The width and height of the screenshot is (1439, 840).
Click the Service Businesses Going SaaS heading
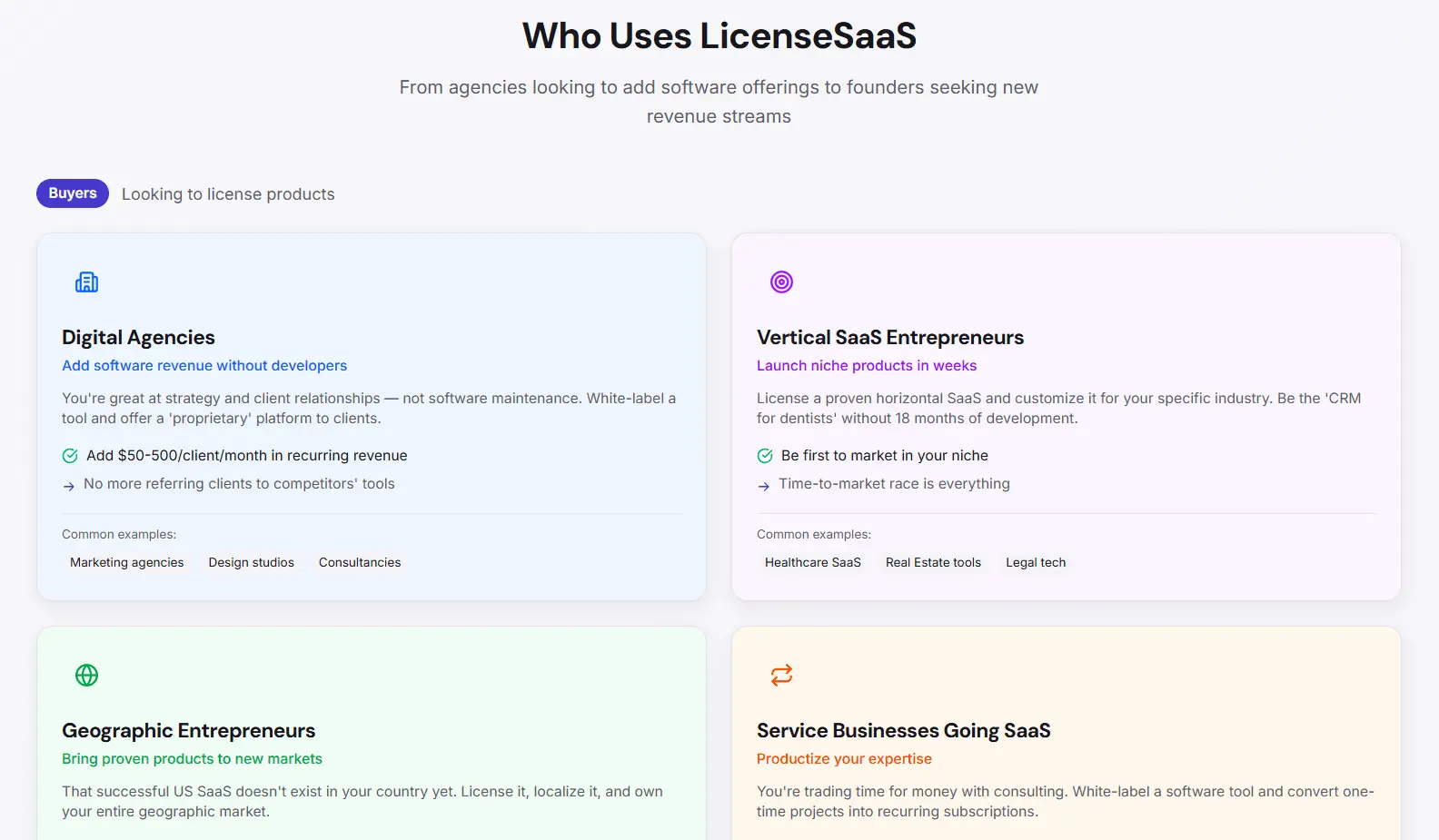pos(904,731)
